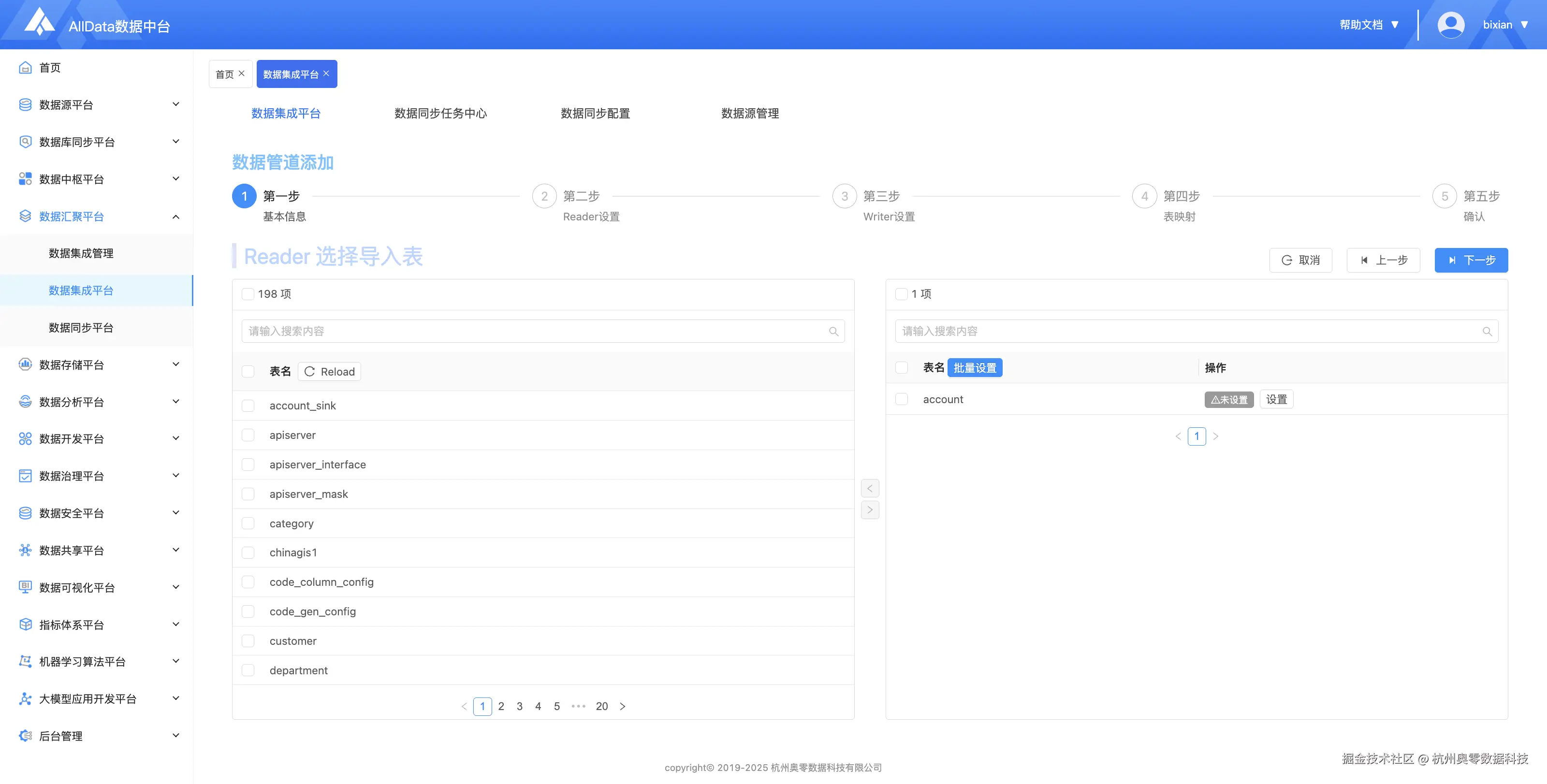The width and height of the screenshot is (1547, 784).
Task: Go to page 3 of table list
Action: click(520, 707)
